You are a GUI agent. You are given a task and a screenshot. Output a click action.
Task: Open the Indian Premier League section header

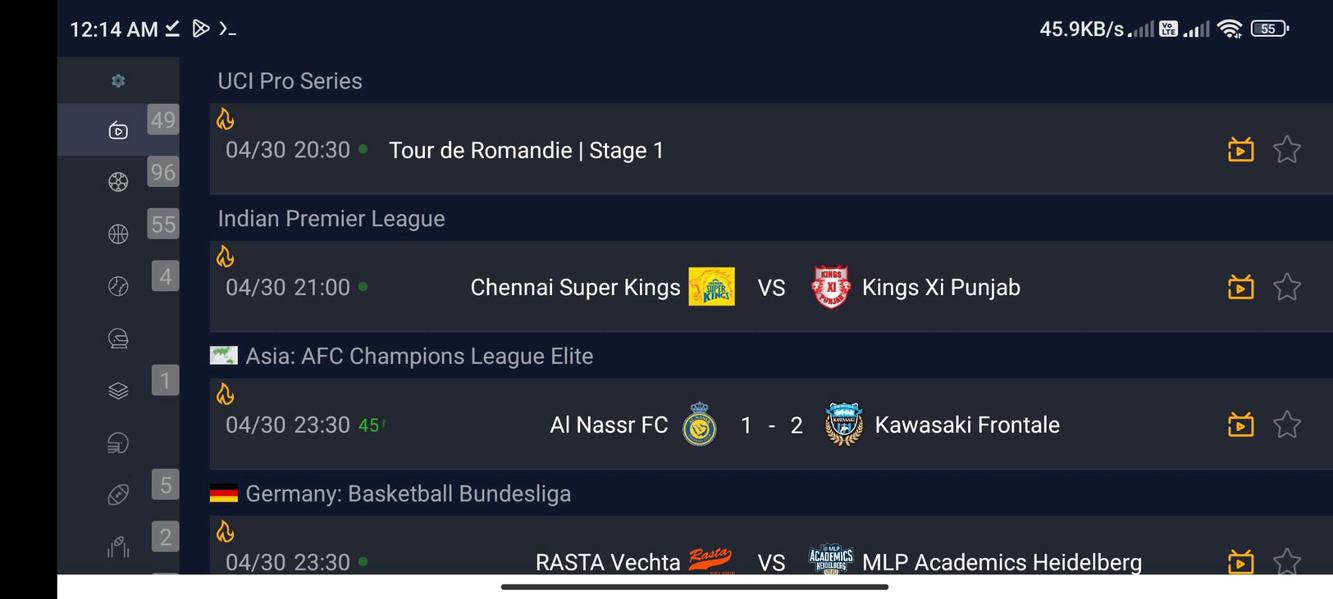(331, 218)
